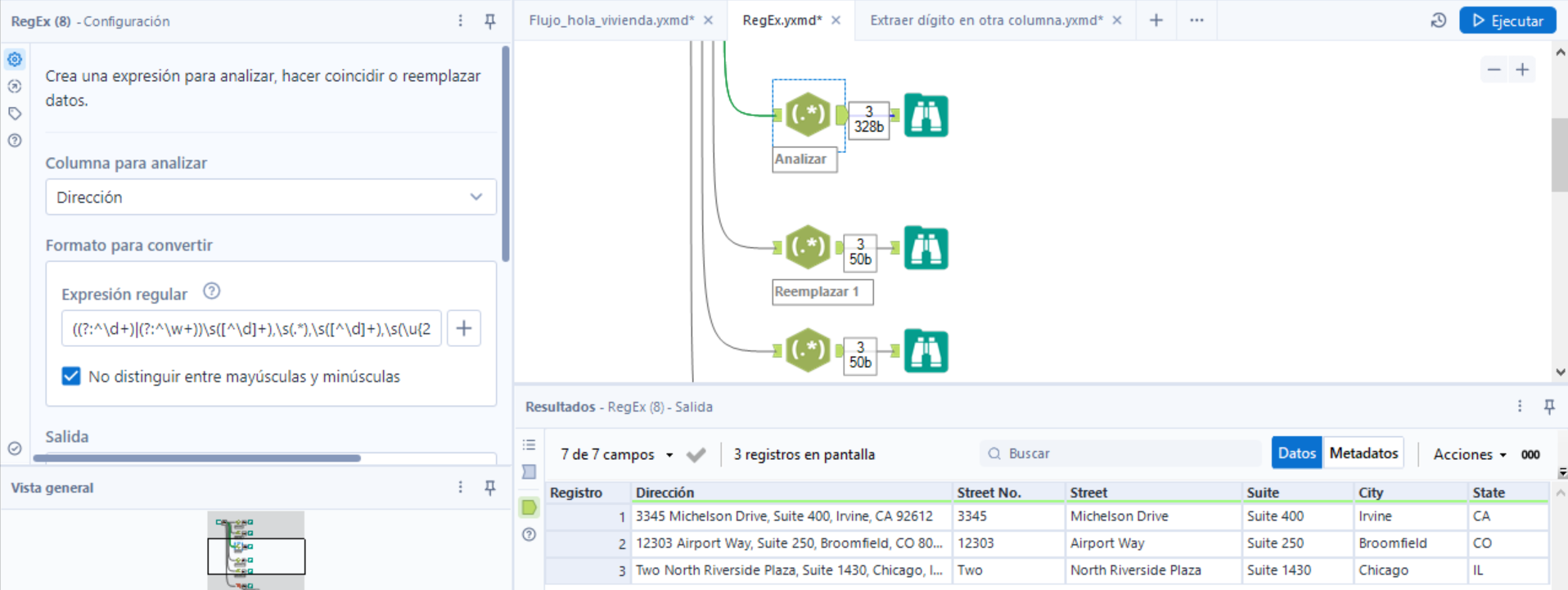Click the canvas vertical scrollbar thumb

(1560, 155)
